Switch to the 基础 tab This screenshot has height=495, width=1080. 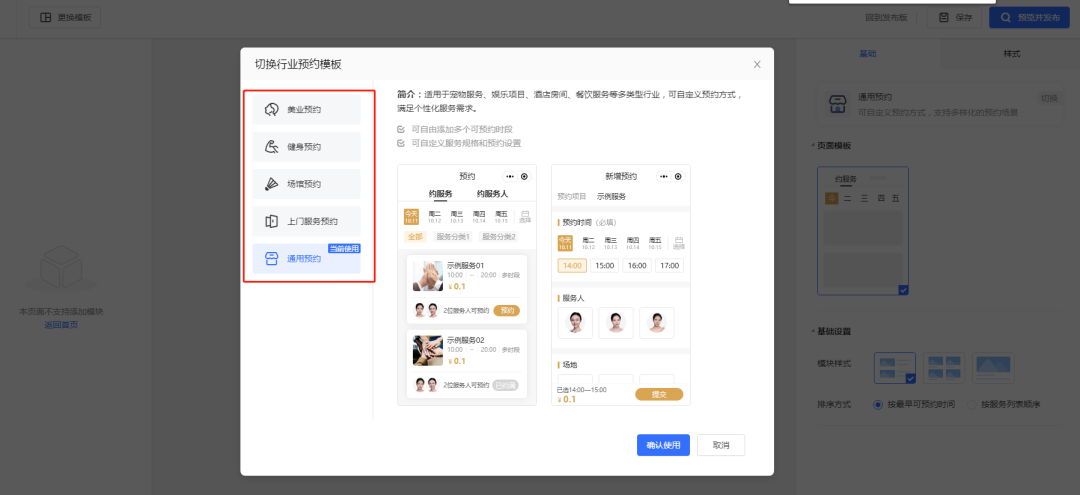pyautogui.click(x=868, y=54)
